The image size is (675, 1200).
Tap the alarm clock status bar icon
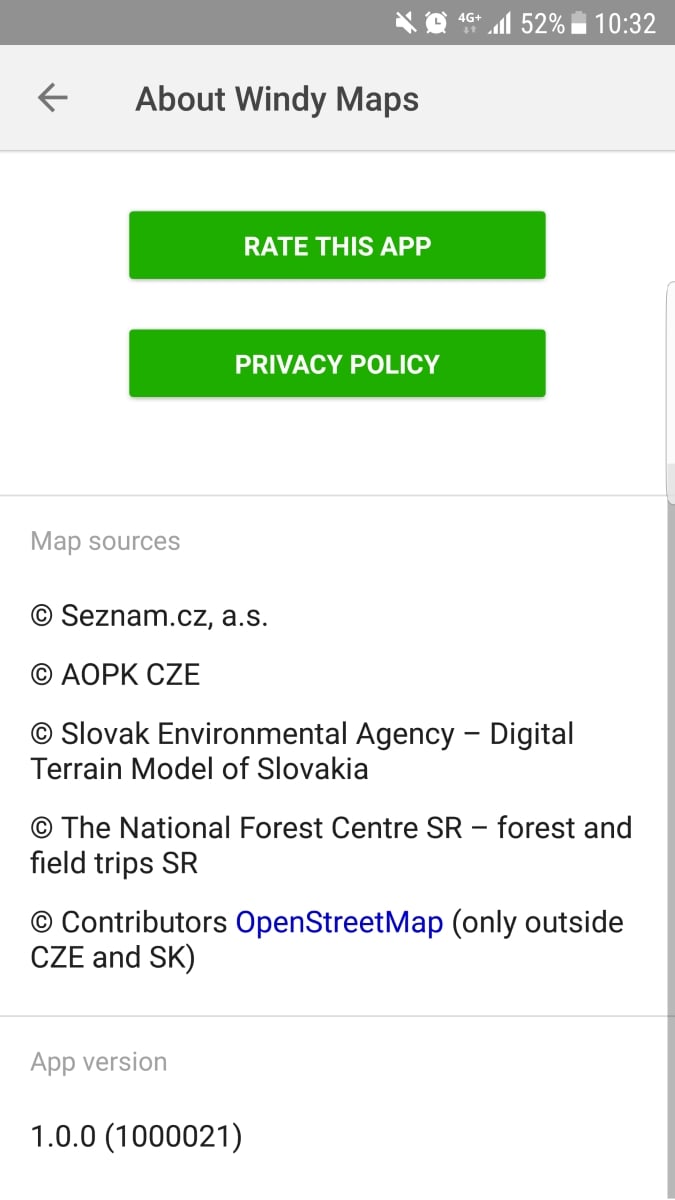[435, 22]
